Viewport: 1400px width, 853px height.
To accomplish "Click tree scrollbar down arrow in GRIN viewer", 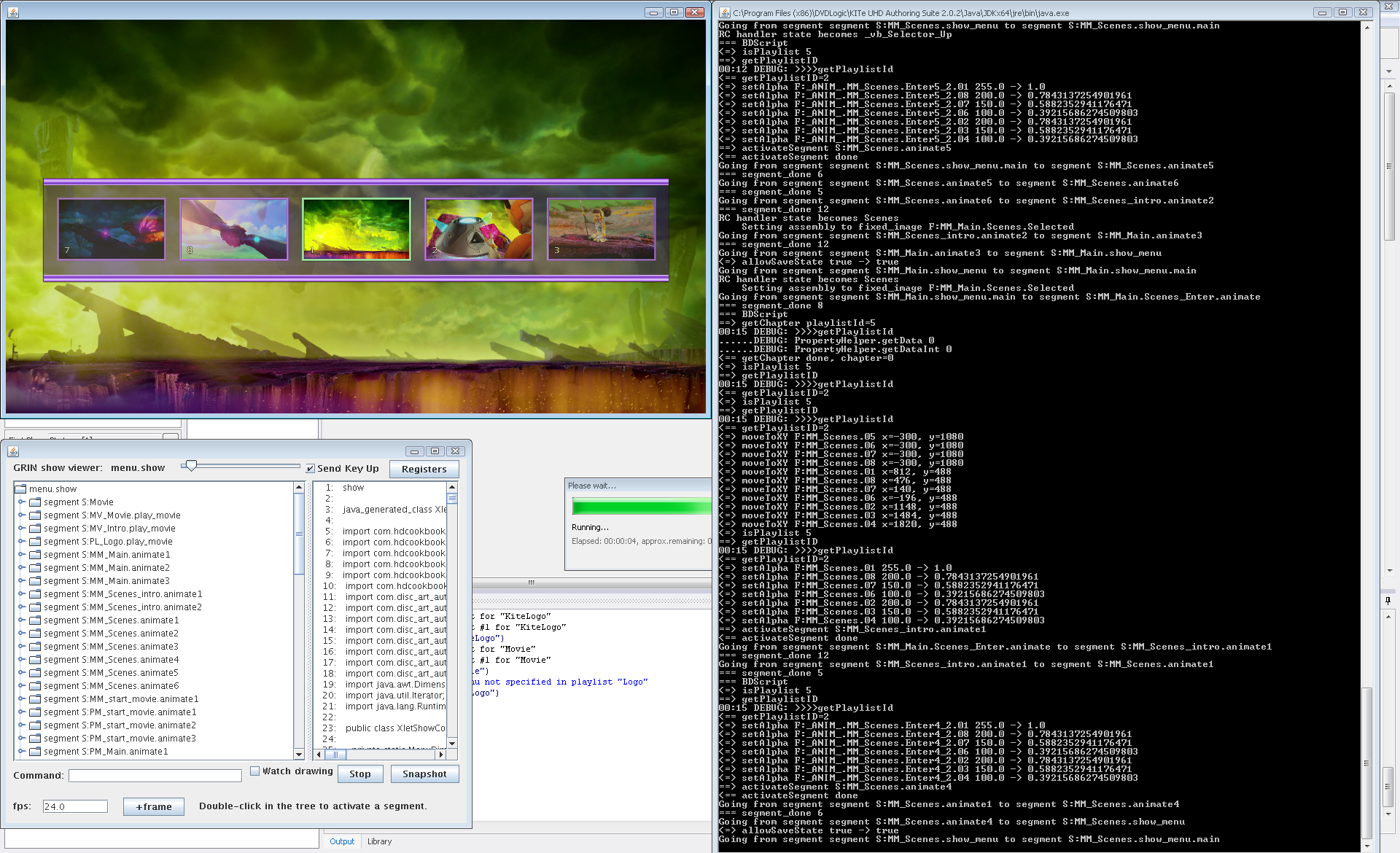I will click(x=299, y=754).
